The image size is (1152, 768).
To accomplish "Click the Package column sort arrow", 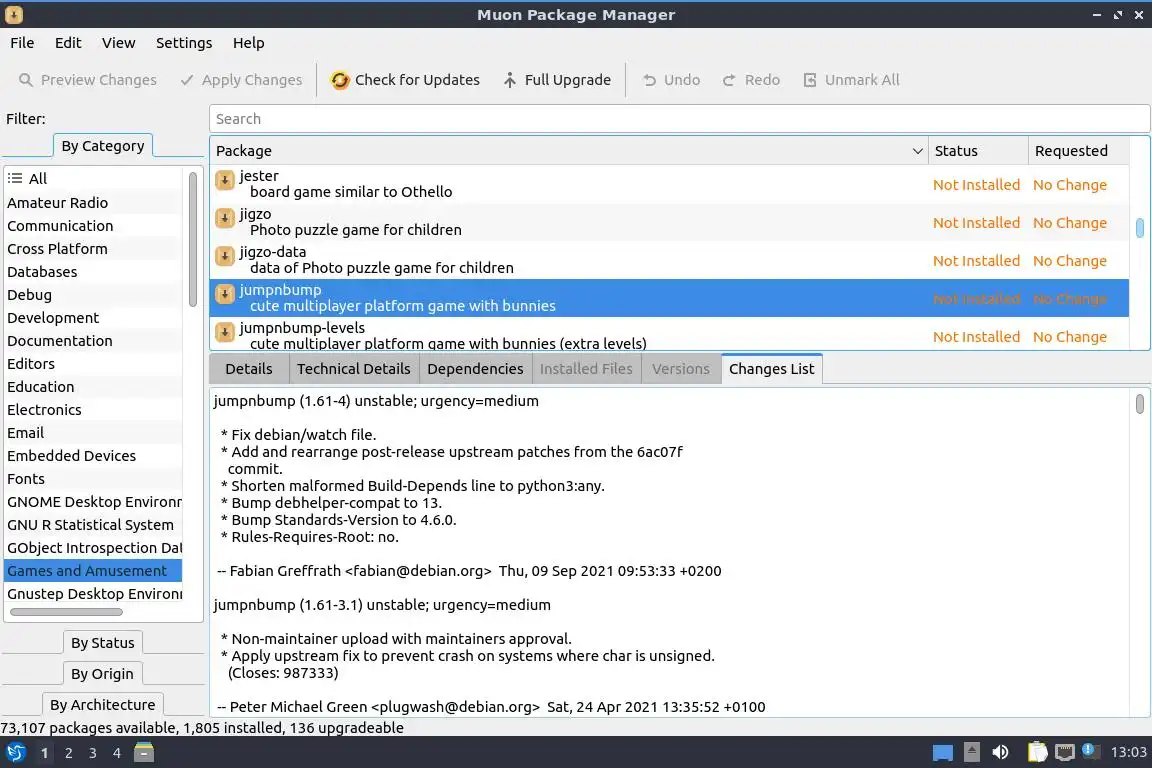I will coord(917,151).
